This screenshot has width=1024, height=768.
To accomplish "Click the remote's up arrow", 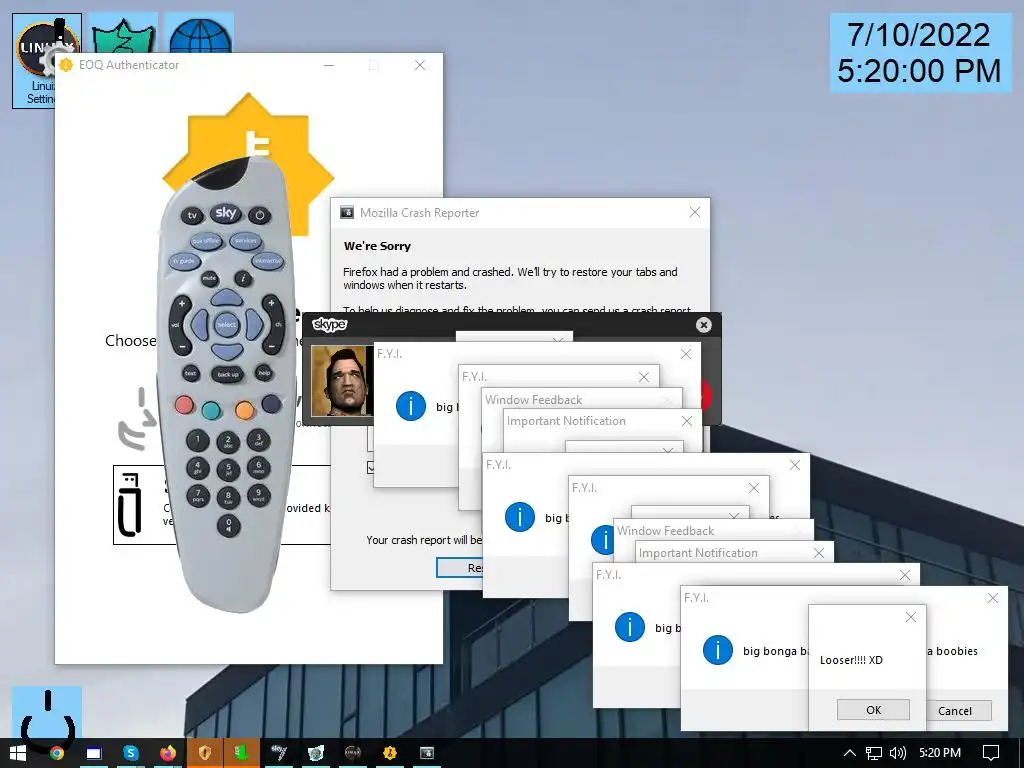I will [x=227, y=298].
